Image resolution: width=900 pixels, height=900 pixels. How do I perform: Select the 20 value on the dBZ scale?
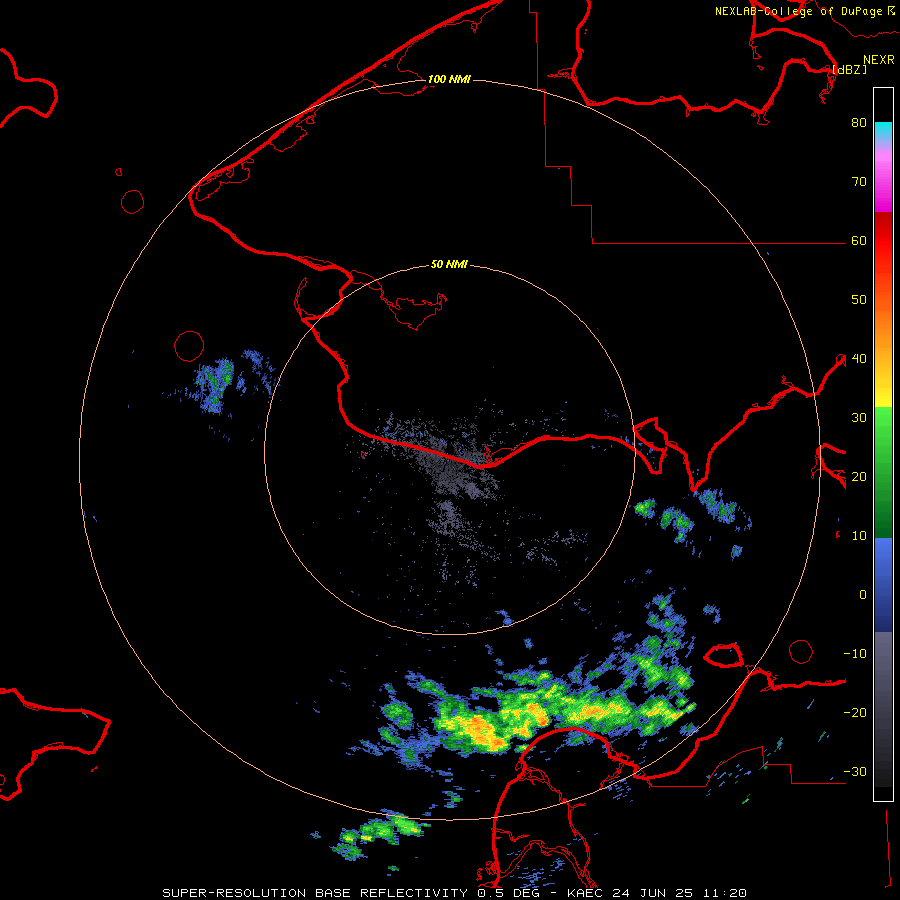859,476
